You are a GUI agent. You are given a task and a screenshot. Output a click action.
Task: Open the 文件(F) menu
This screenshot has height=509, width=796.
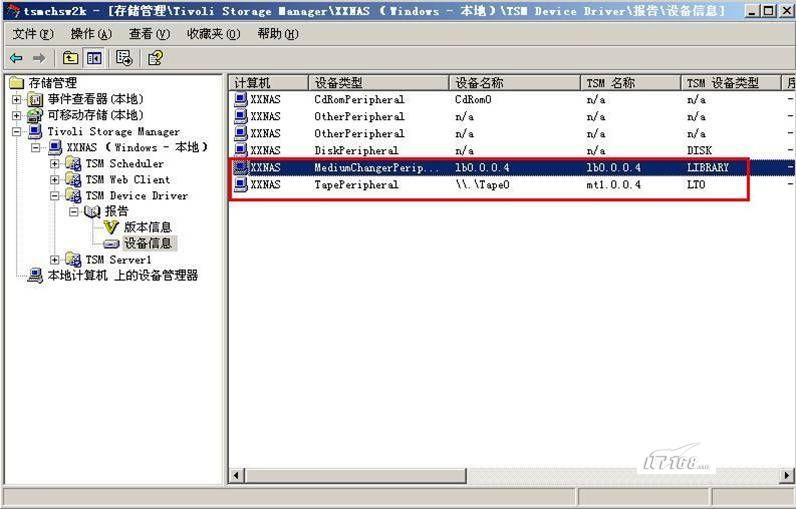[33, 34]
